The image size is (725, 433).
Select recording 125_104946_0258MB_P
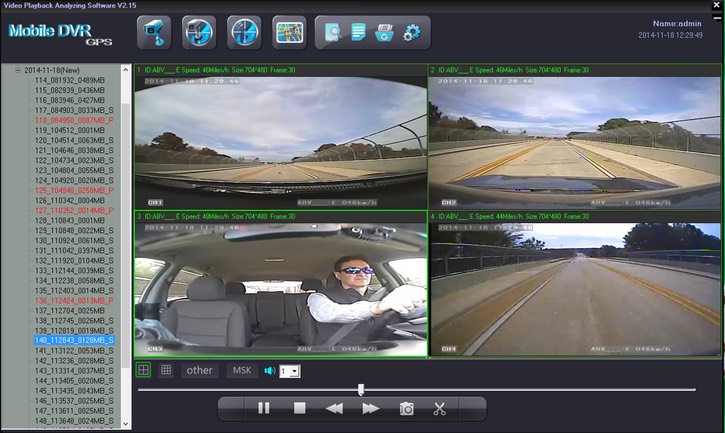tap(74, 190)
